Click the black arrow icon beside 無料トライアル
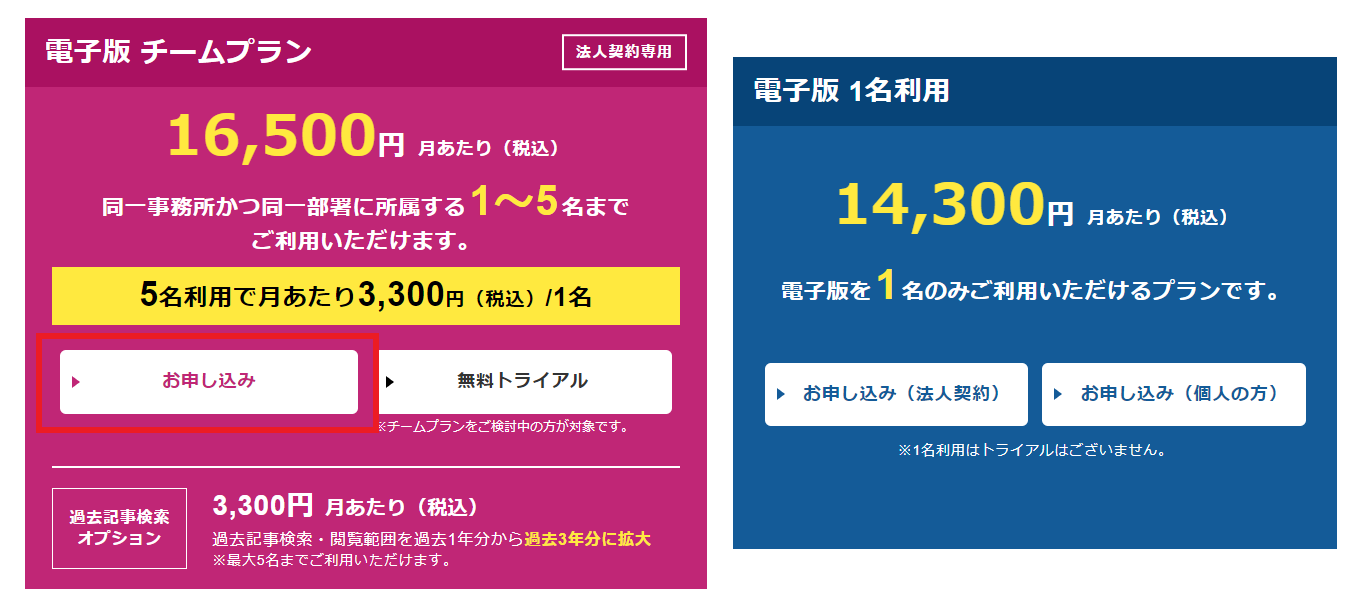 pos(390,381)
